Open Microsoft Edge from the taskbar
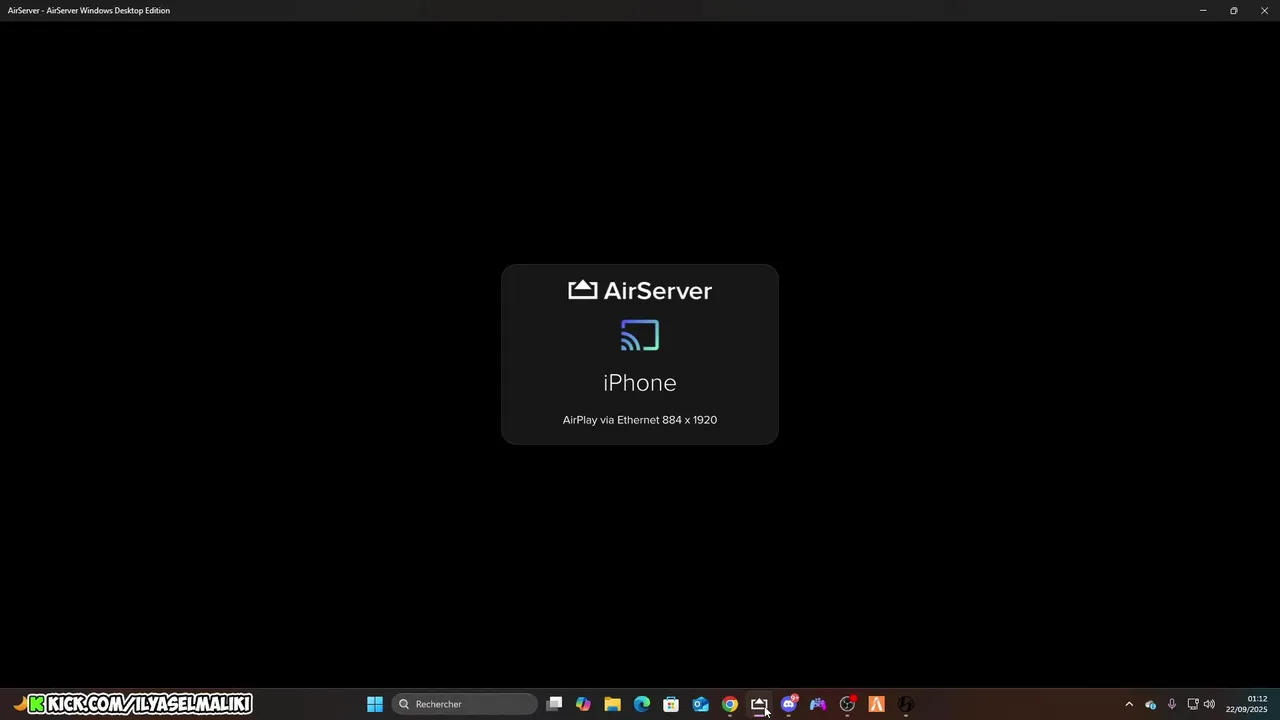 coord(642,704)
